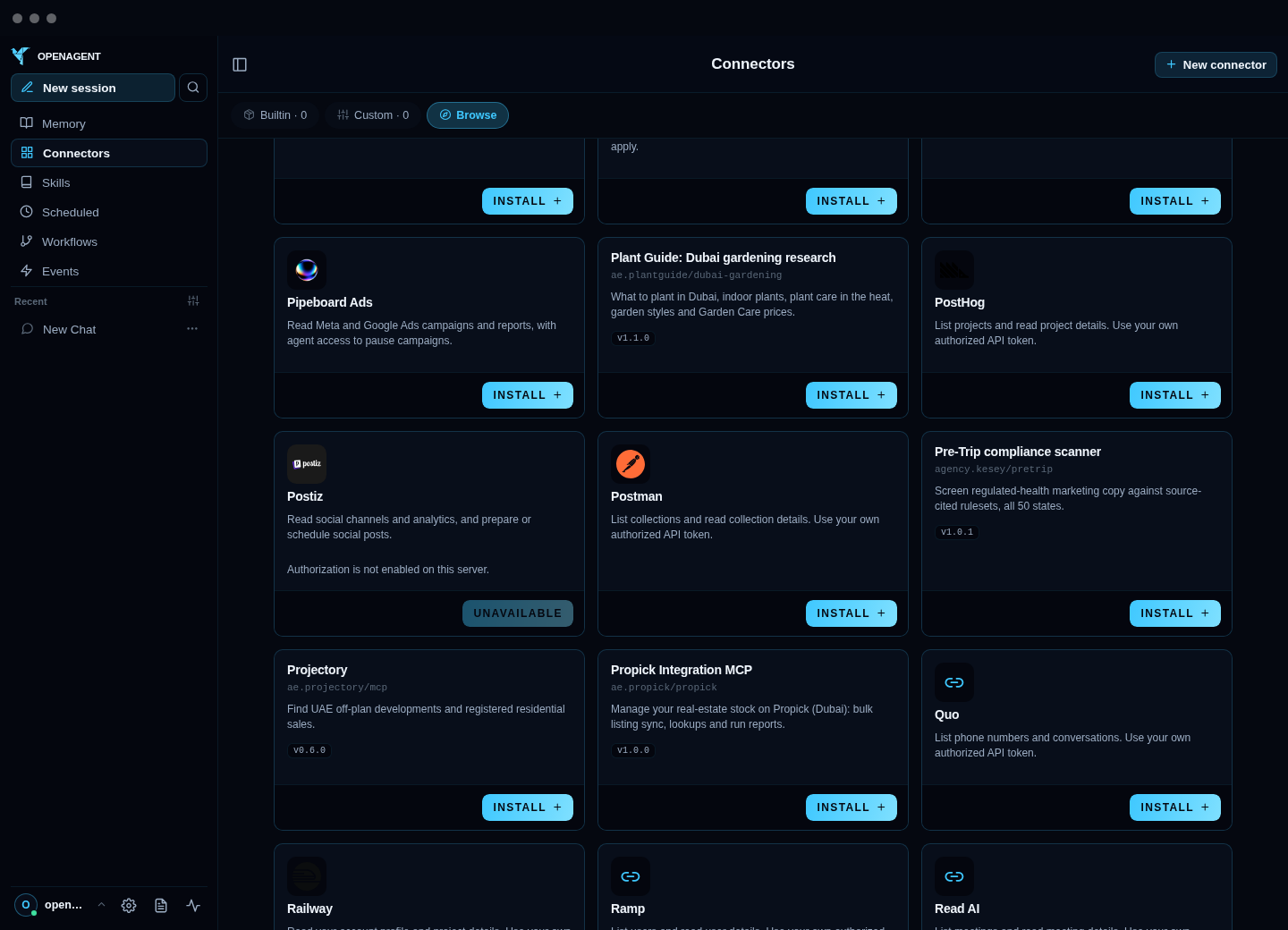Install the Propick Integration MCP
The image size is (1288, 930).
(x=852, y=807)
